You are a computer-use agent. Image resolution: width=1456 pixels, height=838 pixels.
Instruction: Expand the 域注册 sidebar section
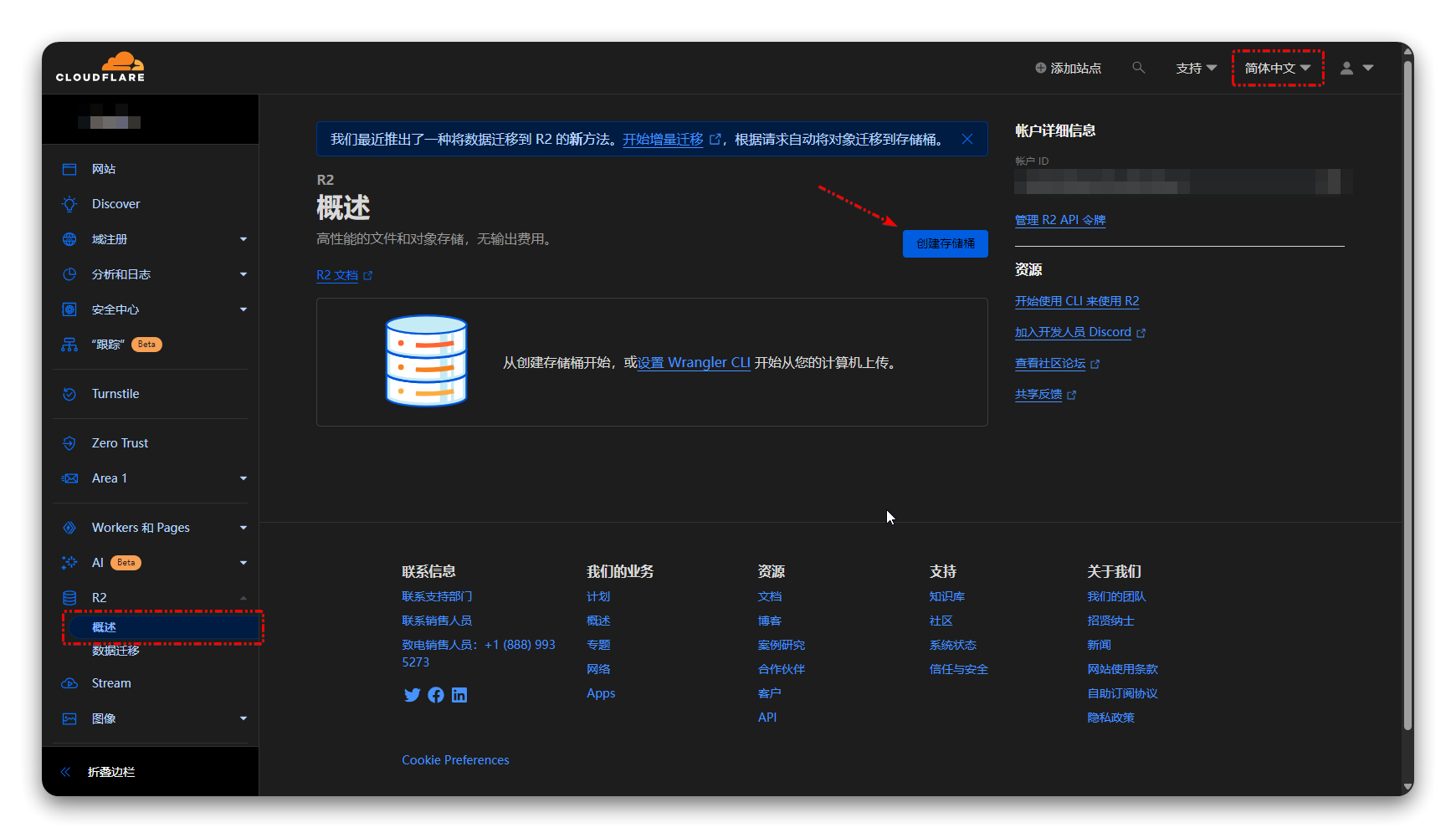click(244, 239)
